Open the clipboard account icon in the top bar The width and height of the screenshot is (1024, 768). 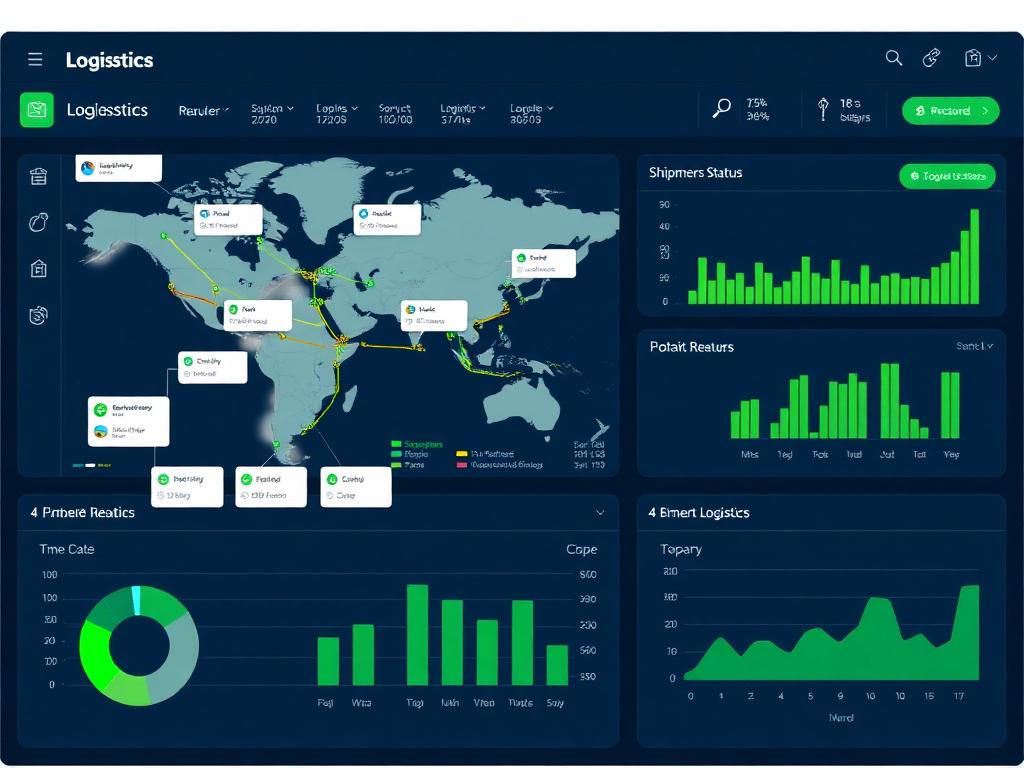(x=973, y=57)
